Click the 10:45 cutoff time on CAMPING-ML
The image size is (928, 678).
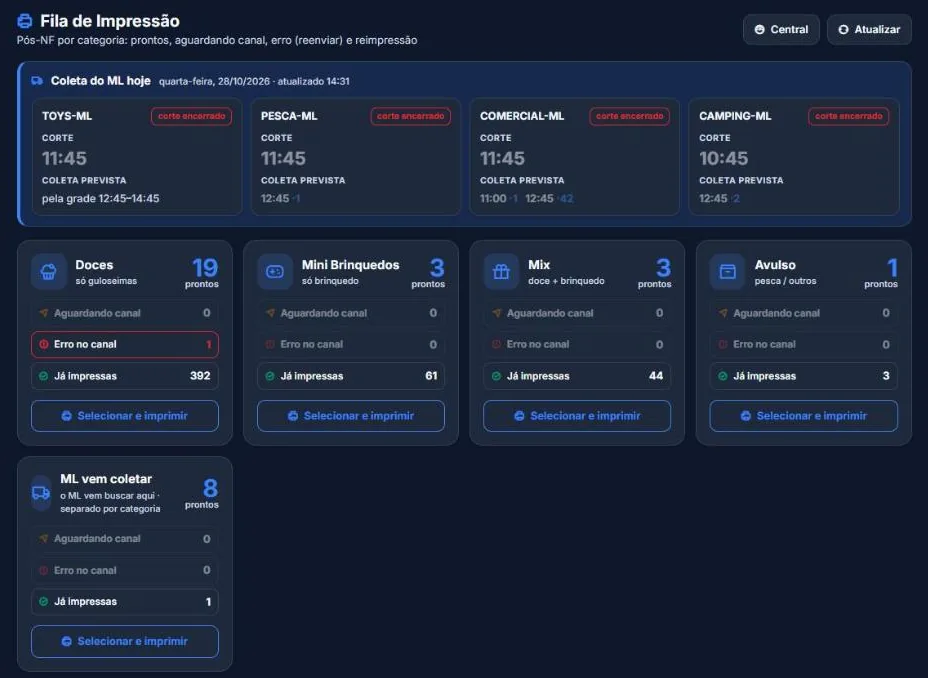(x=723, y=158)
